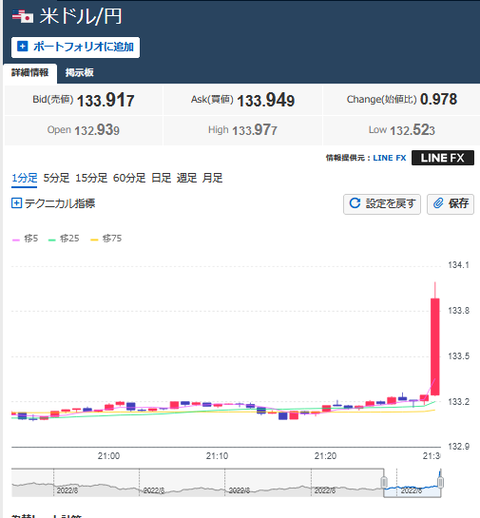Click the 134.1 price axis label
Image resolution: width=480 pixels, height=518 pixels.
tap(458, 265)
